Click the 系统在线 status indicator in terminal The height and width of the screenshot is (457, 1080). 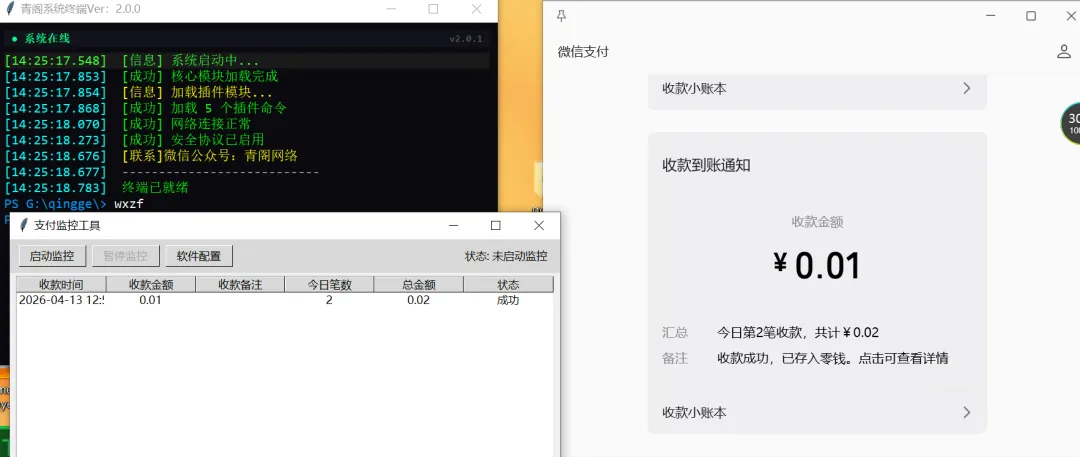tap(41, 39)
